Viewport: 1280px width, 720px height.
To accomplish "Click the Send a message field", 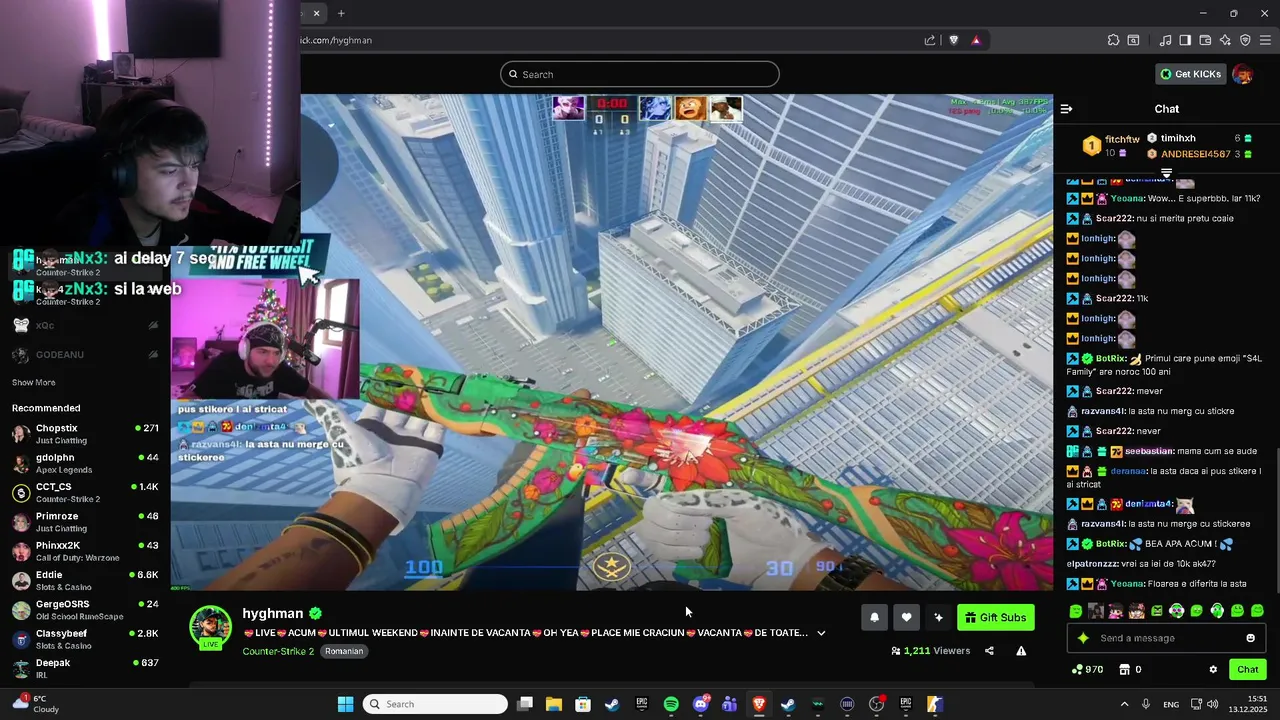I will 1165,638.
